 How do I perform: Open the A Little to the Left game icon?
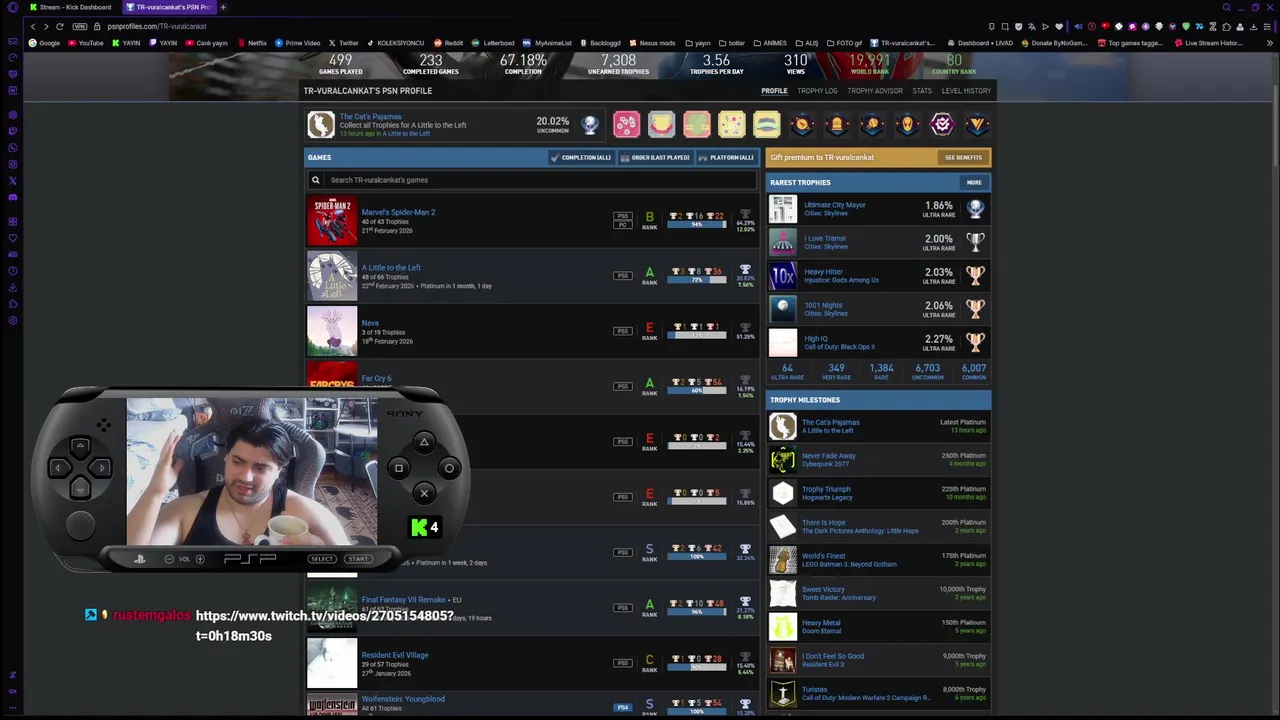pyautogui.click(x=332, y=276)
